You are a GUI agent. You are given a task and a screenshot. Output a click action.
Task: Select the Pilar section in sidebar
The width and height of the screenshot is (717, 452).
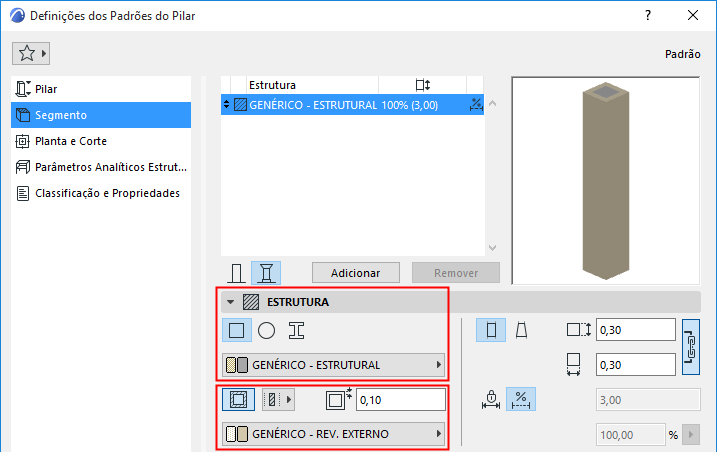click(101, 89)
